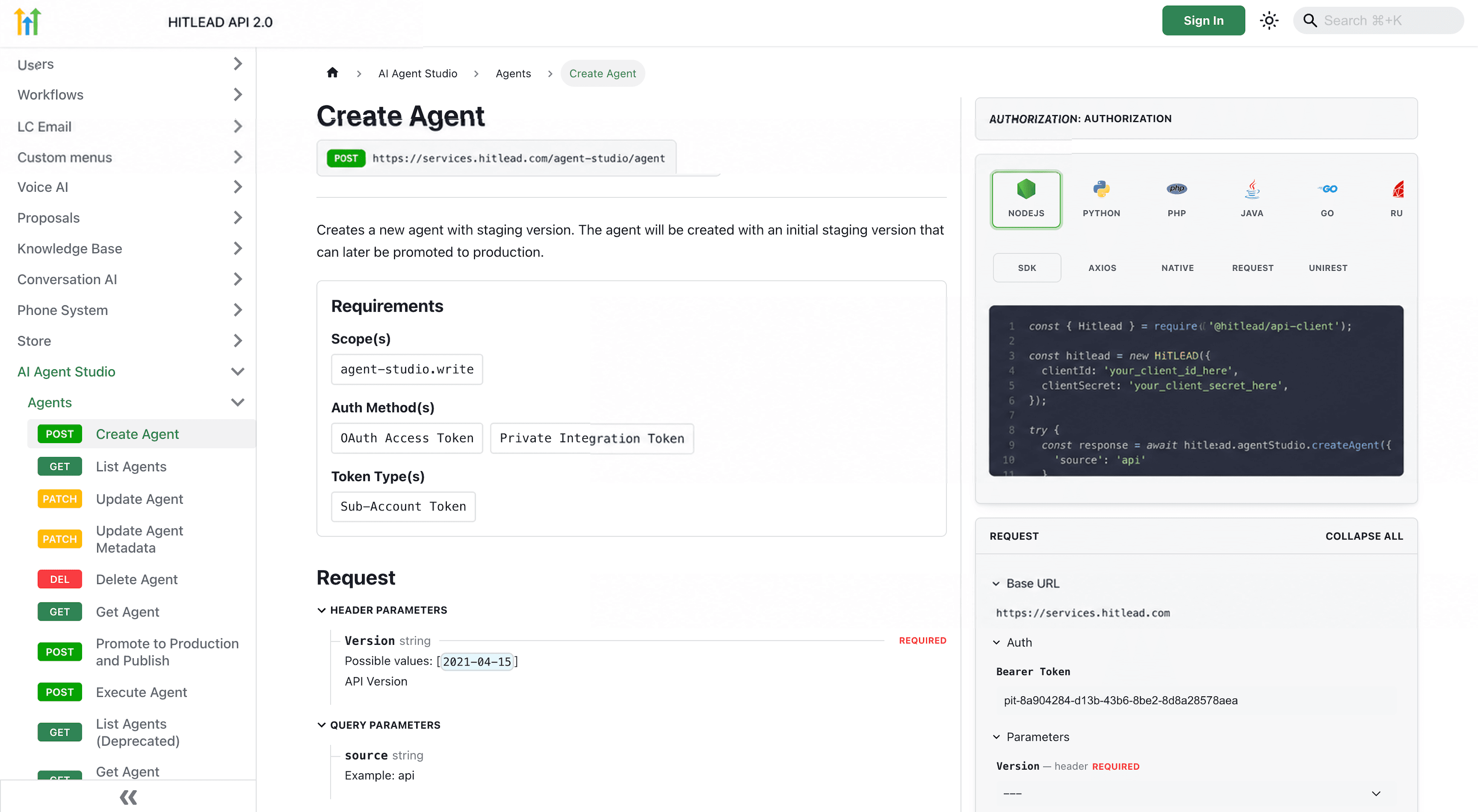Open the Proposals sidebar item
Screen dimensions: 1478x812
[128, 218]
